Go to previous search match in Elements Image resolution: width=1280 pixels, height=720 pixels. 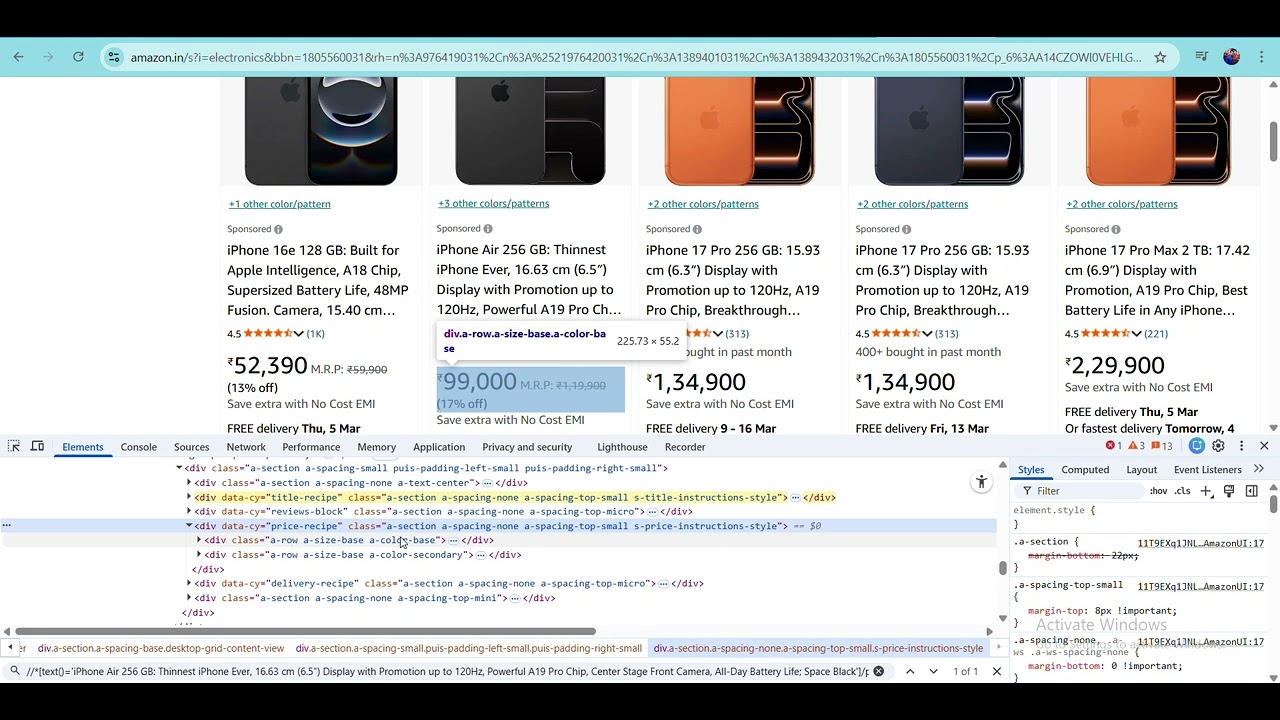pyautogui.click(x=910, y=671)
